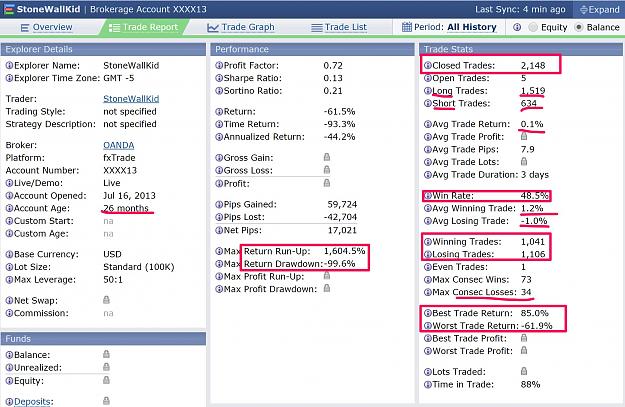Click info icon beside Net Pips
This screenshot has height=407, width=625.
pyautogui.click(x=219, y=230)
